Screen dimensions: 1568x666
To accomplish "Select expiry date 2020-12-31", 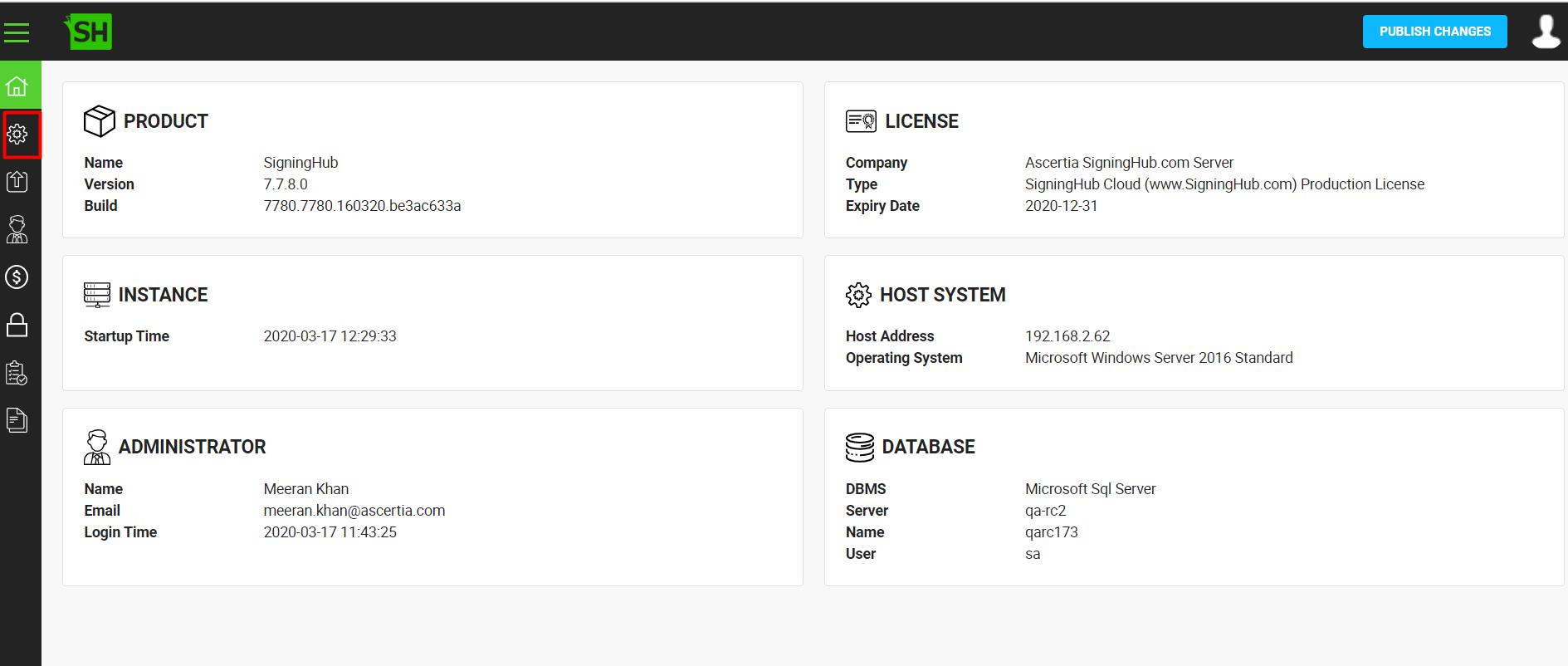I will coord(1061,206).
